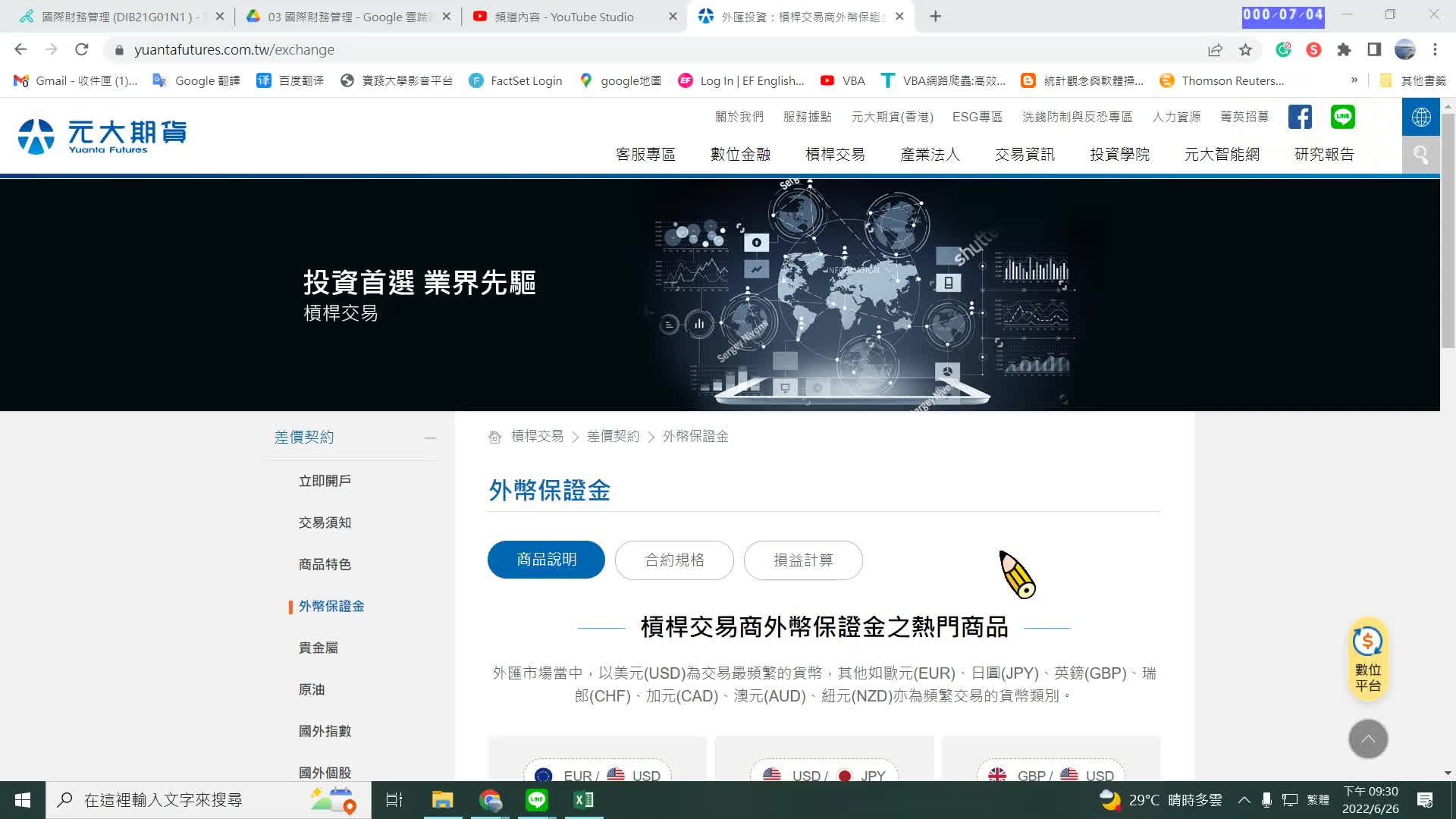Open the Facebook page icon
The height and width of the screenshot is (819, 1456).
pos(1300,117)
